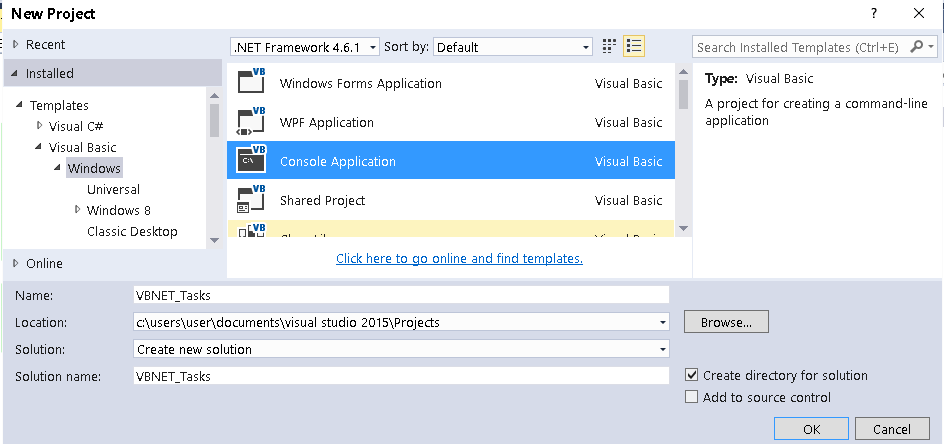
Task: Click the search magnifier icon
Action: point(916,46)
